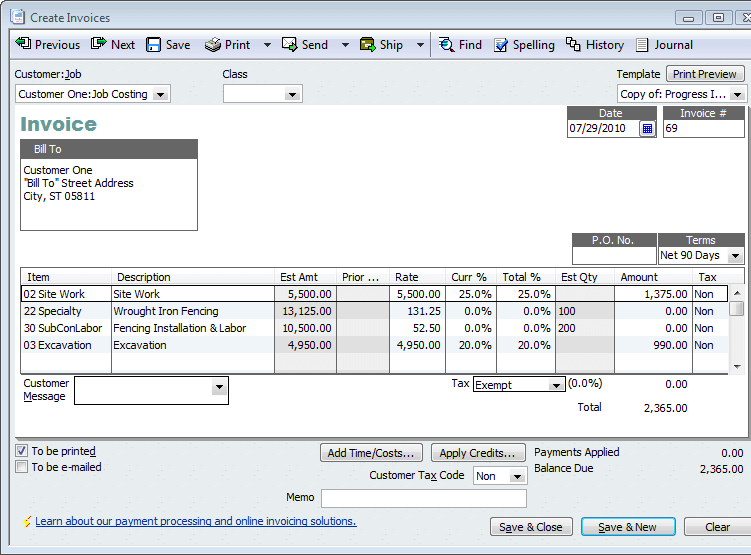Toggle the To be printed checkbox
751x555 pixels.
pos(22,451)
